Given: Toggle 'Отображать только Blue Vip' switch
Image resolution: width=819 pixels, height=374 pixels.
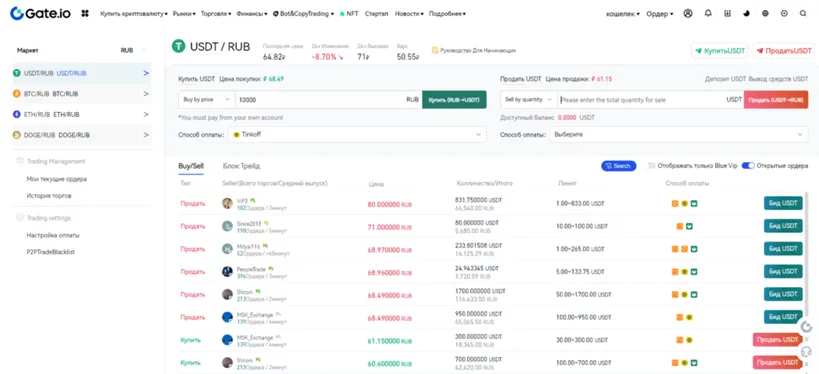Looking at the screenshot, I should point(649,166).
